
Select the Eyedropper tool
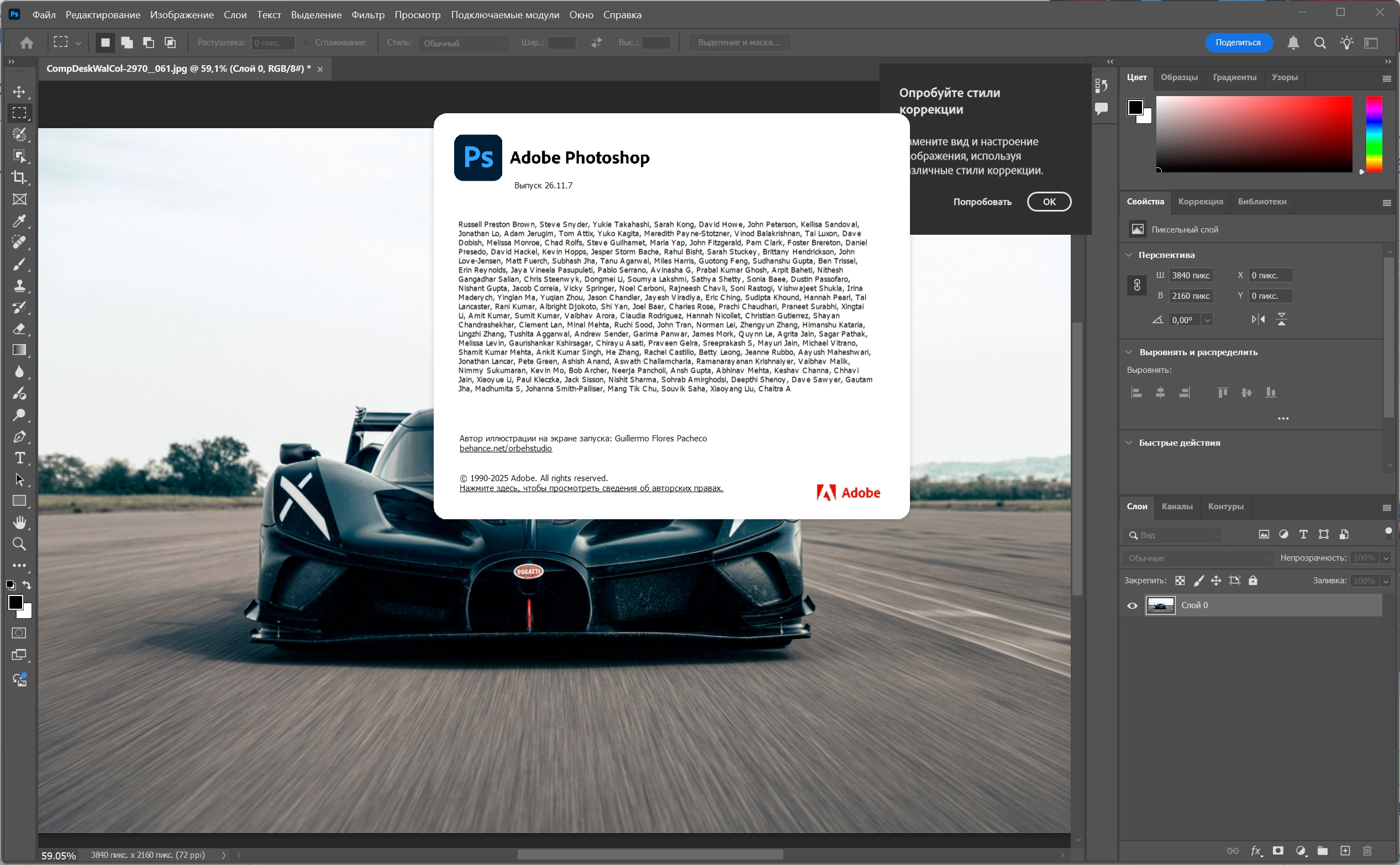[x=19, y=221]
